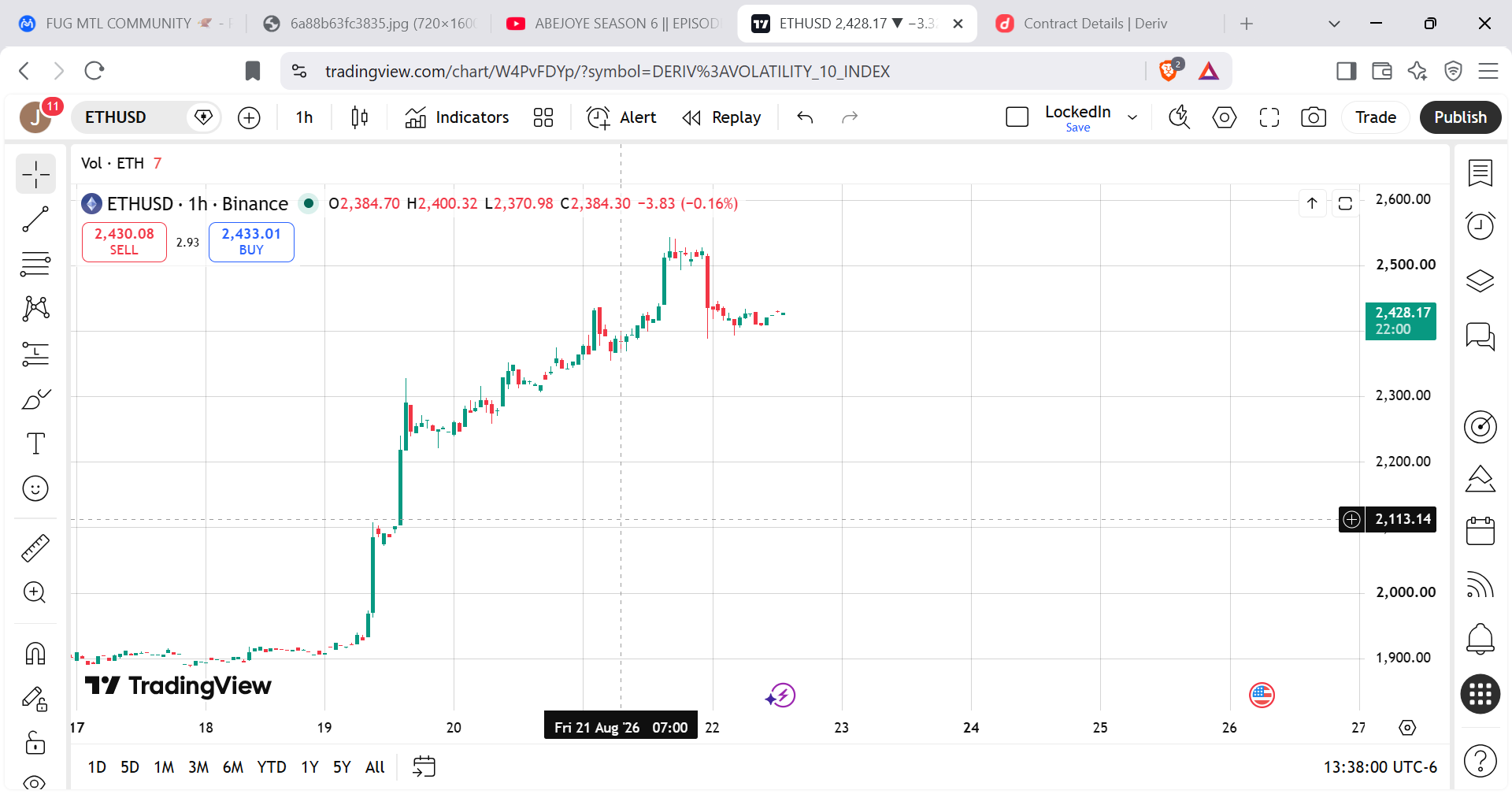The width and height of the screenshot is (1512, 794).
Task: Click the 2,433.01 BUY button
Action: (x=251, y=242)
